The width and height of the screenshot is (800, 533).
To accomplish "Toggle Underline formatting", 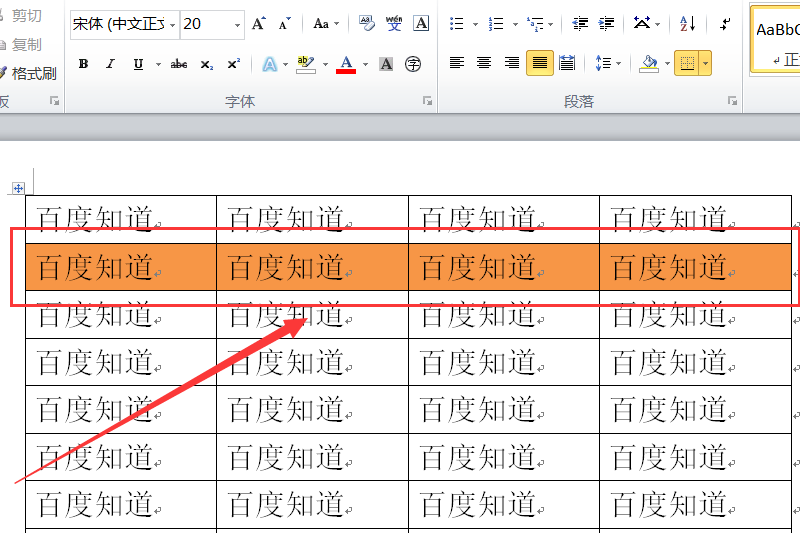I will 138,64.
